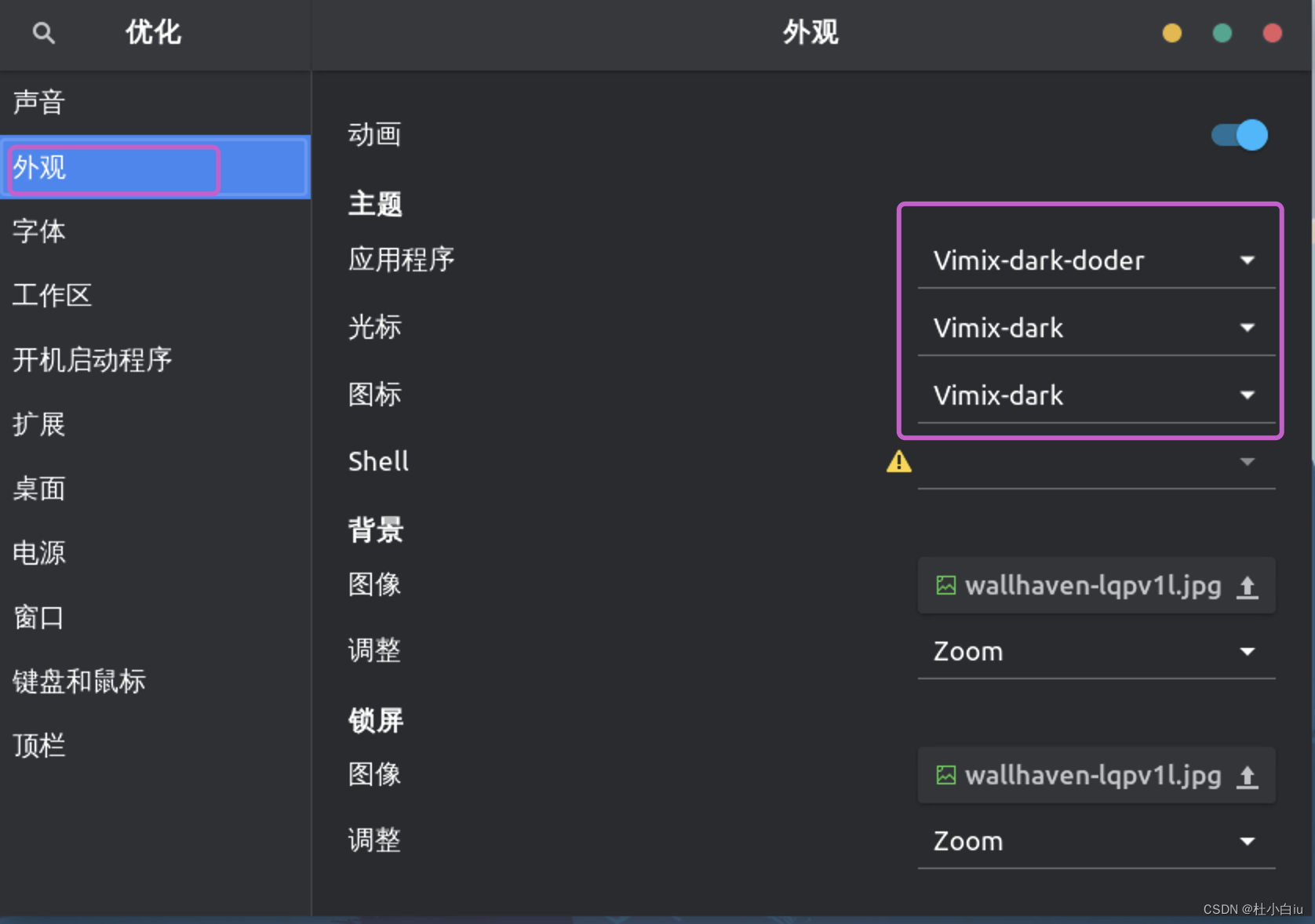This screenshot has width=1315, height=924.
Task: Open the 光标 cursor theme dropdown
Action: 1097,328
